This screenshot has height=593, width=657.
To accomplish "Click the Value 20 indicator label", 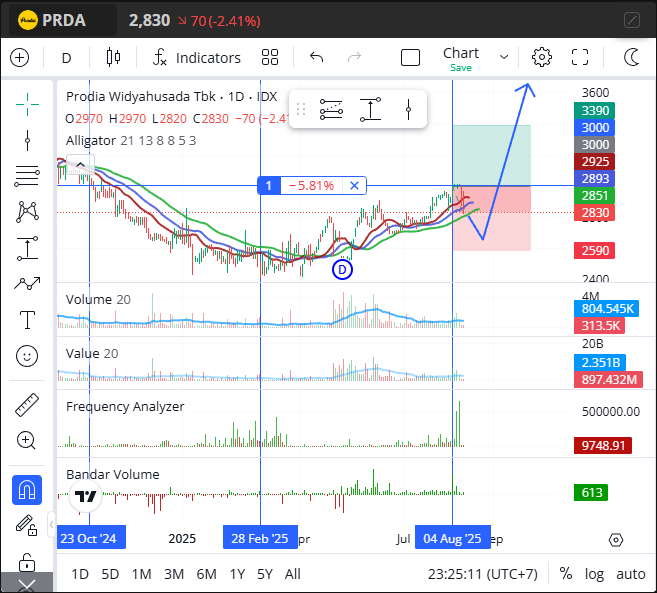I will coord(92,353).
